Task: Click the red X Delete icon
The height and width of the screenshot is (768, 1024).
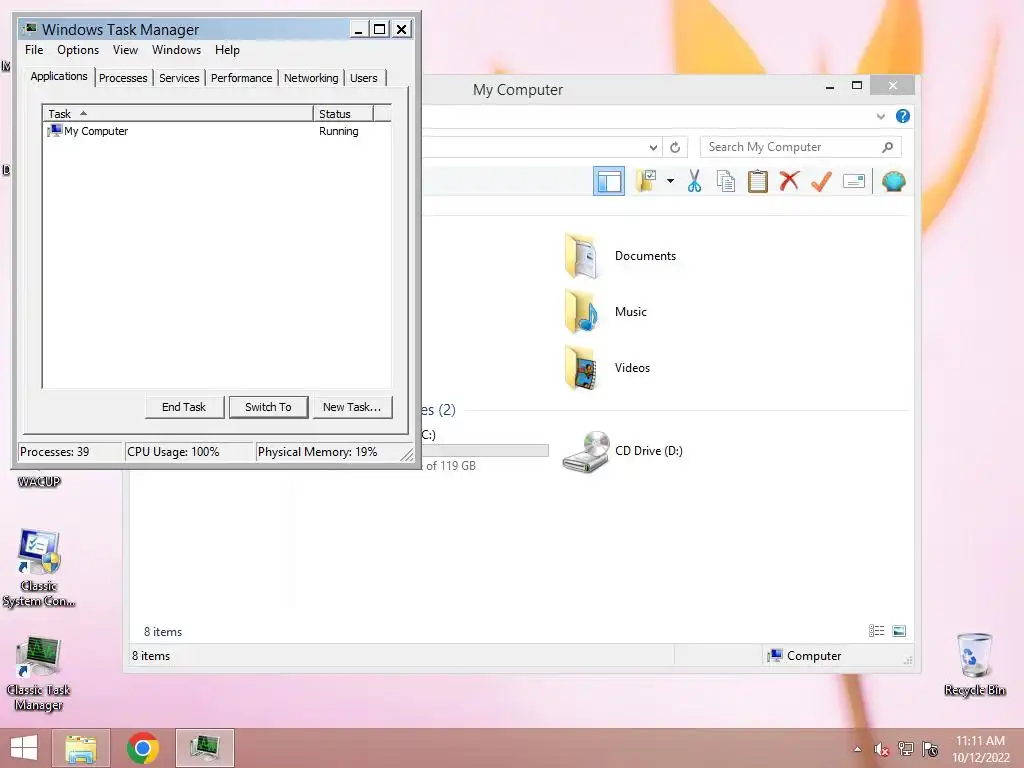Action: point(790,181)
